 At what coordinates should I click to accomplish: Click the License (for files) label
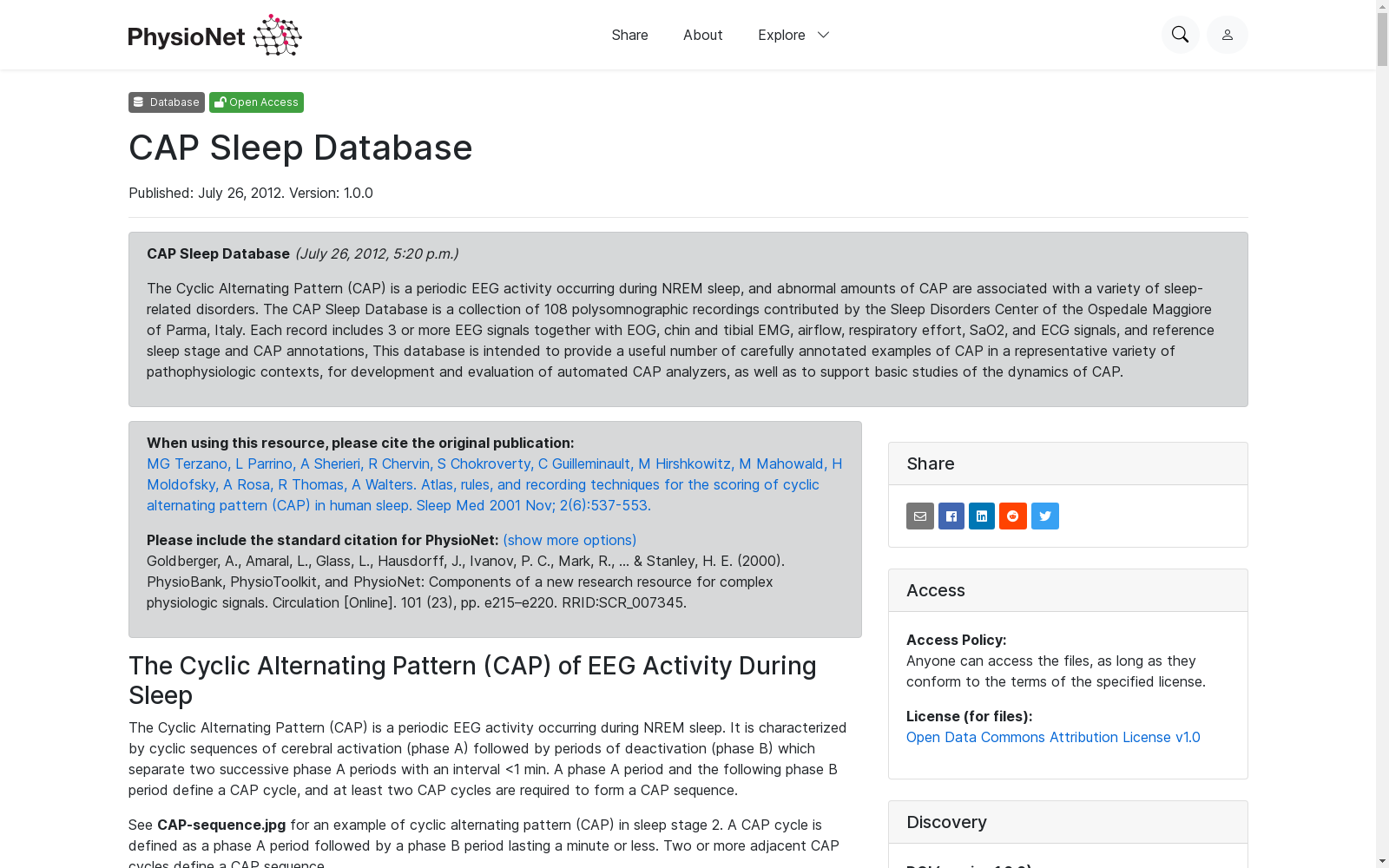[970, 716]
